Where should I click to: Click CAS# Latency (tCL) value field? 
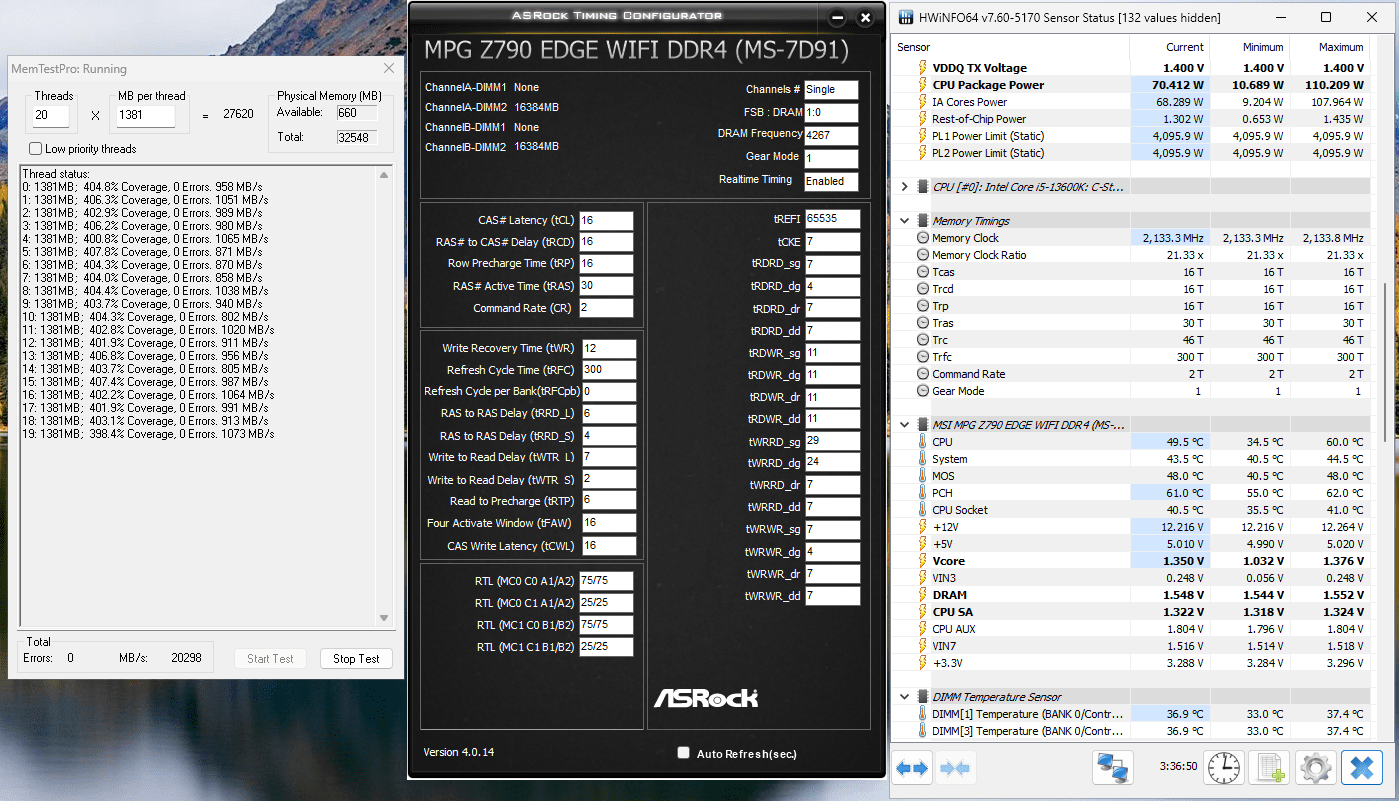pyautogui.click(x=606, y=220)
